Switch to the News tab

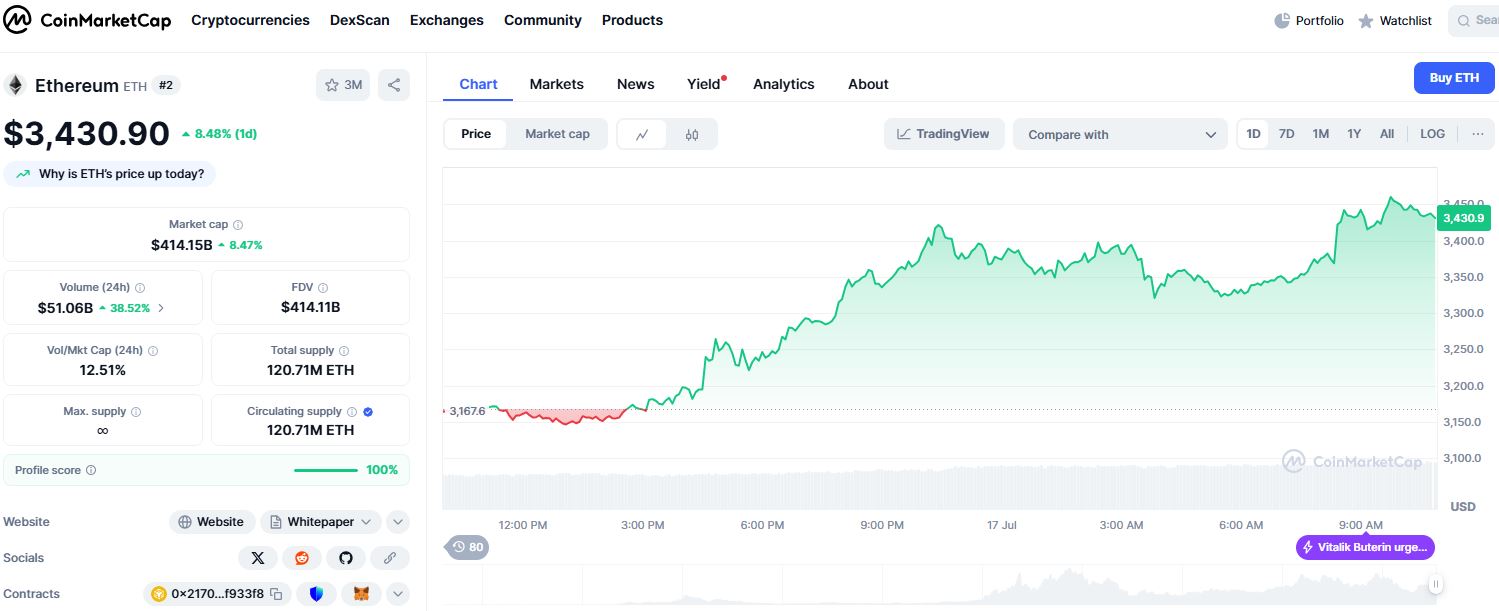tap(636, 84)
